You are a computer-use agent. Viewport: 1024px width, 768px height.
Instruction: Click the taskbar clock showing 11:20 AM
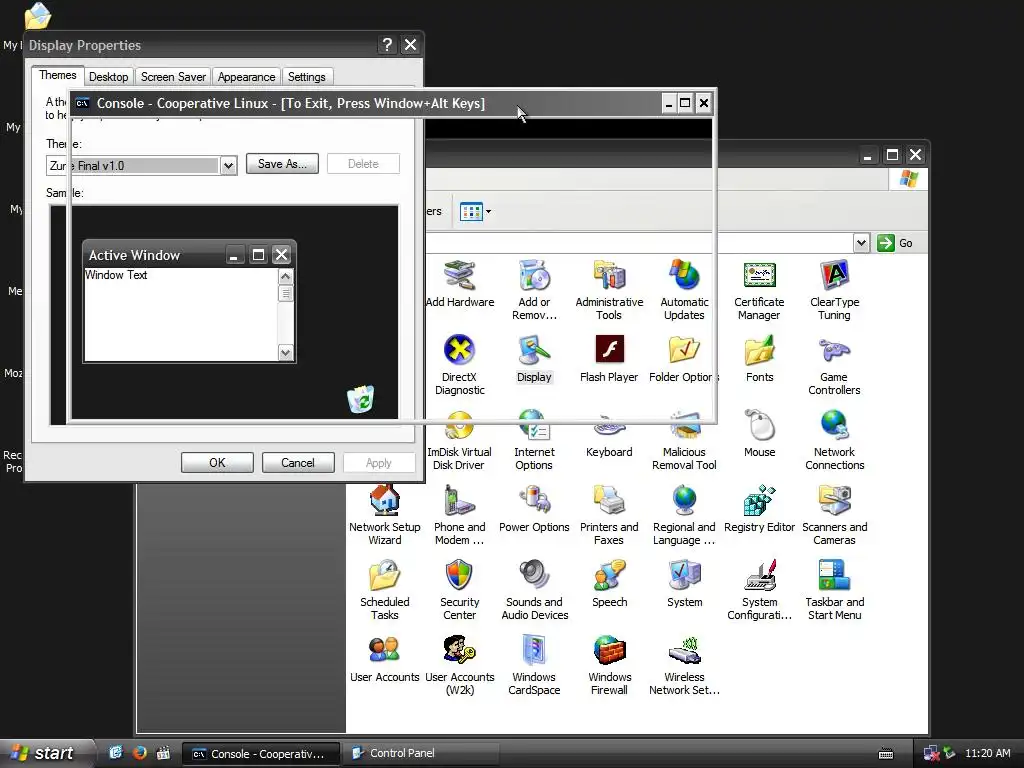point(987,753)
